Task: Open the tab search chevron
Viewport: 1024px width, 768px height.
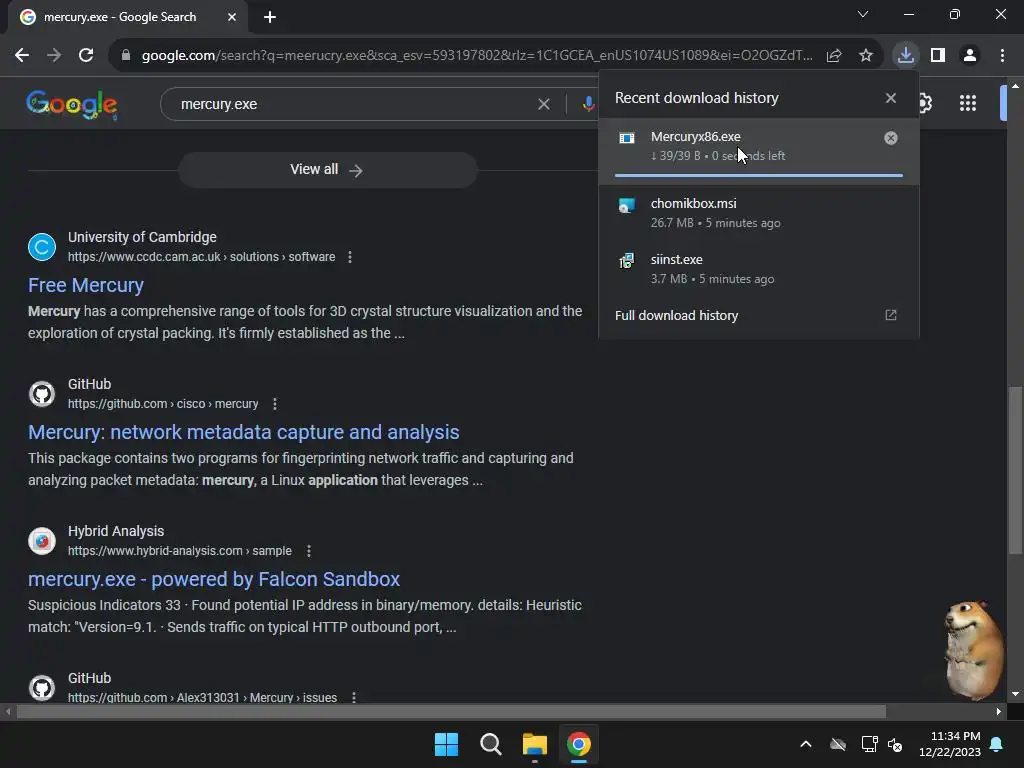Action: 863,14
